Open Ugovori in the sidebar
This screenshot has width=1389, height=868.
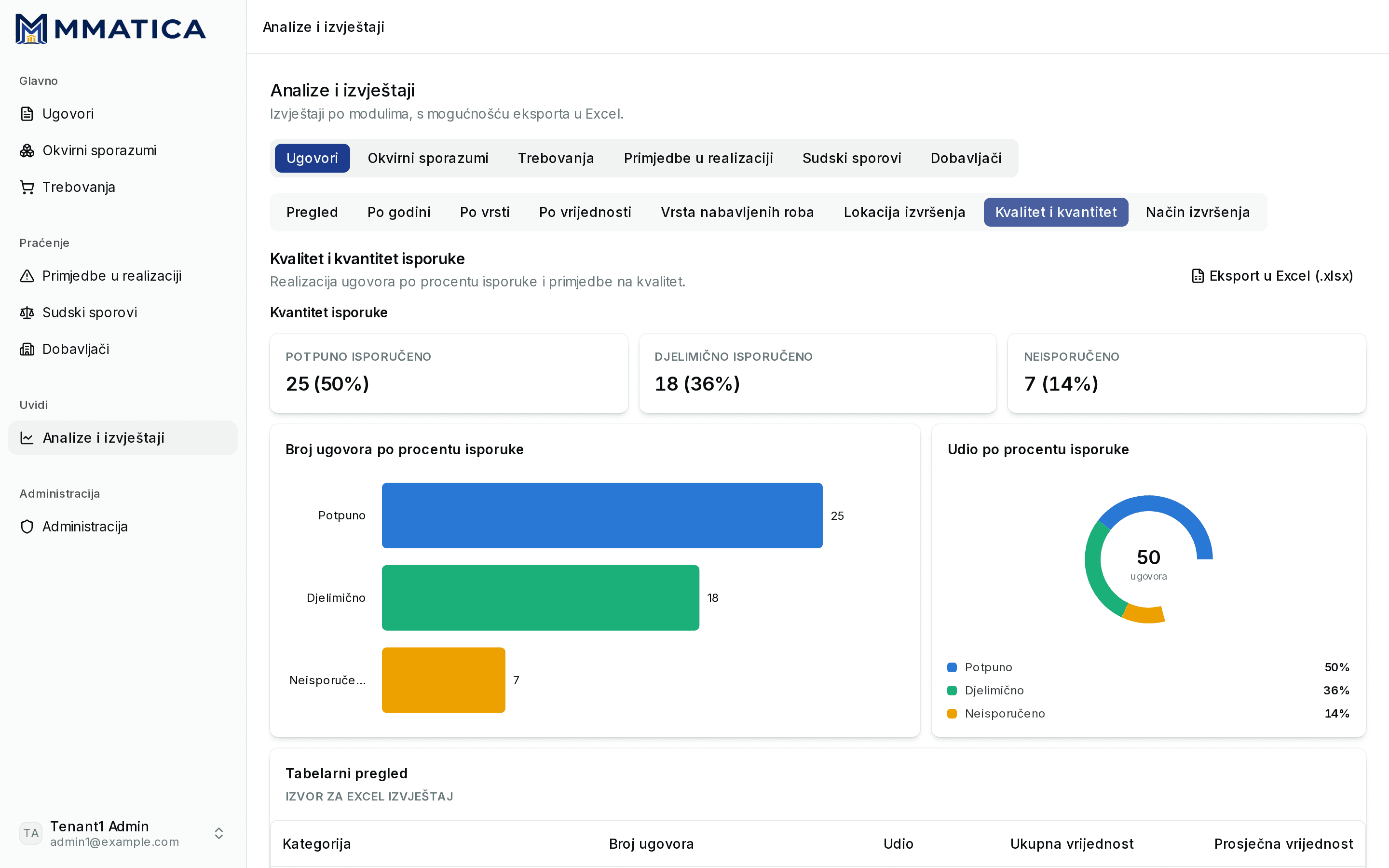[123, 114]
